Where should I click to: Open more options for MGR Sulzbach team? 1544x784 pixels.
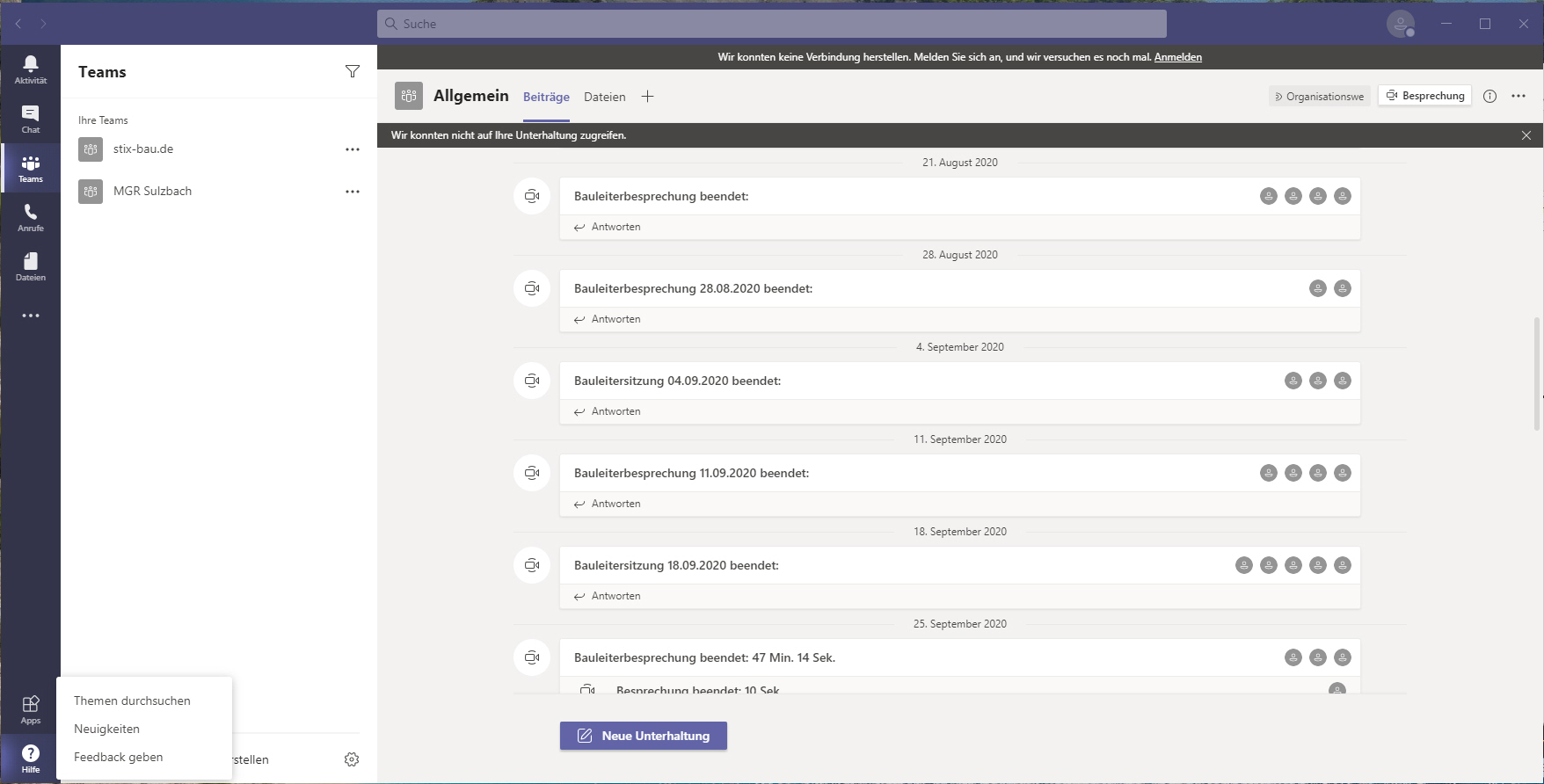pos(353,192)
